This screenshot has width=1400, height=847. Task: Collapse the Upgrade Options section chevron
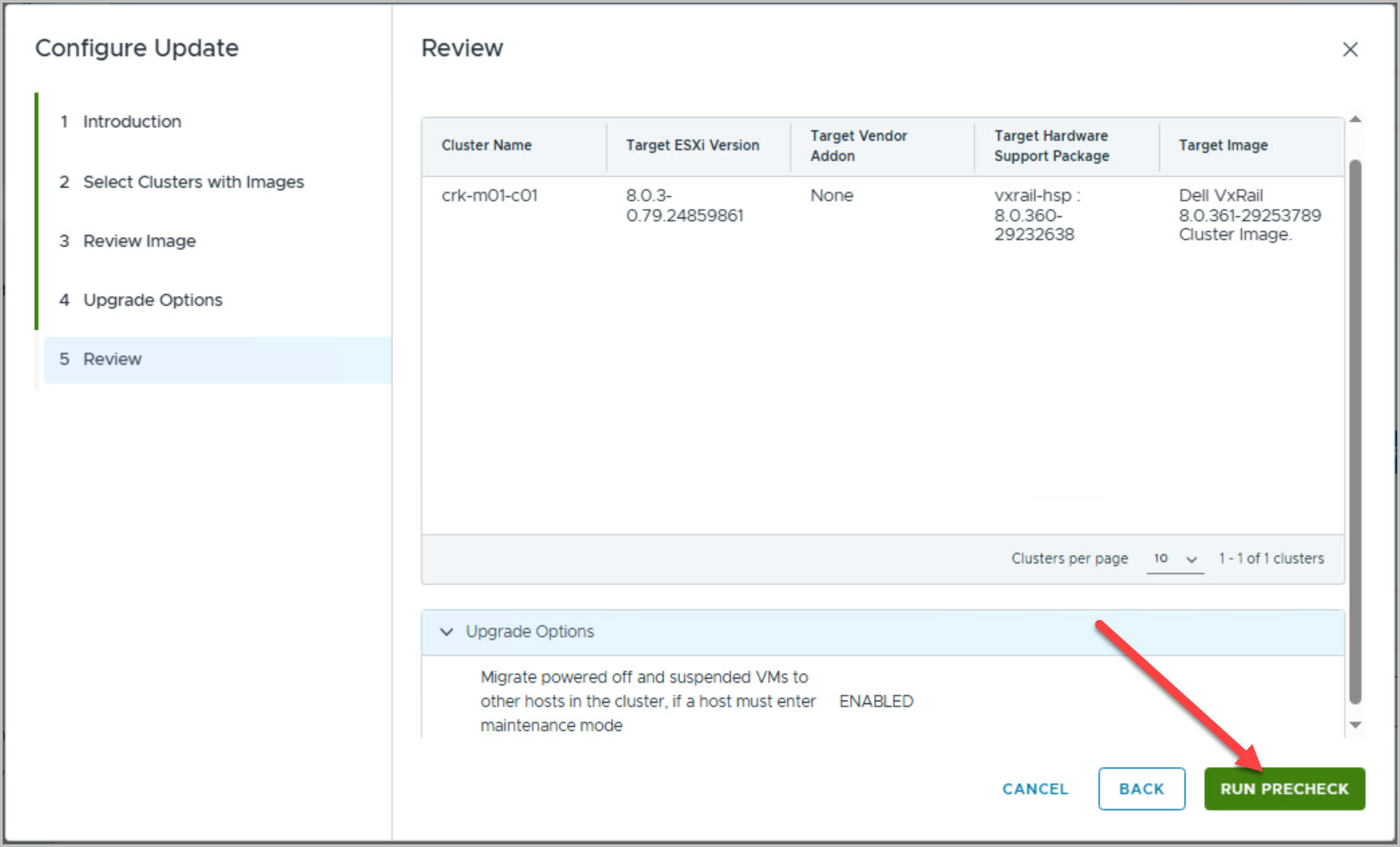click(446, 631)
